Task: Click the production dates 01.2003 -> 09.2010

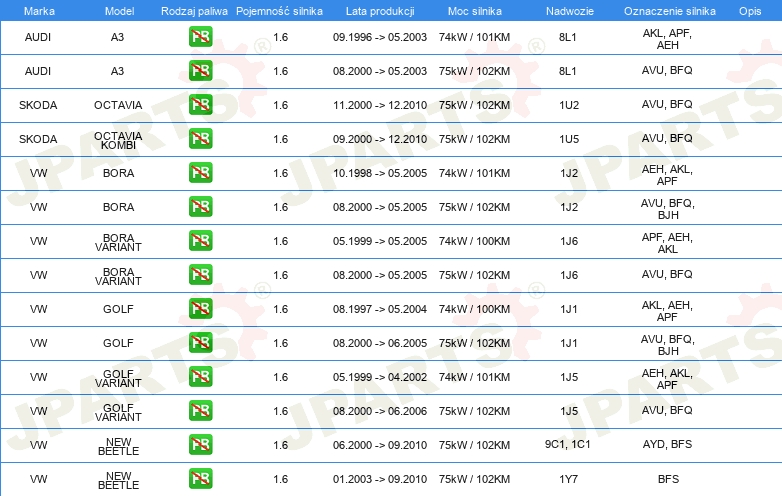Action: [380, 479]
